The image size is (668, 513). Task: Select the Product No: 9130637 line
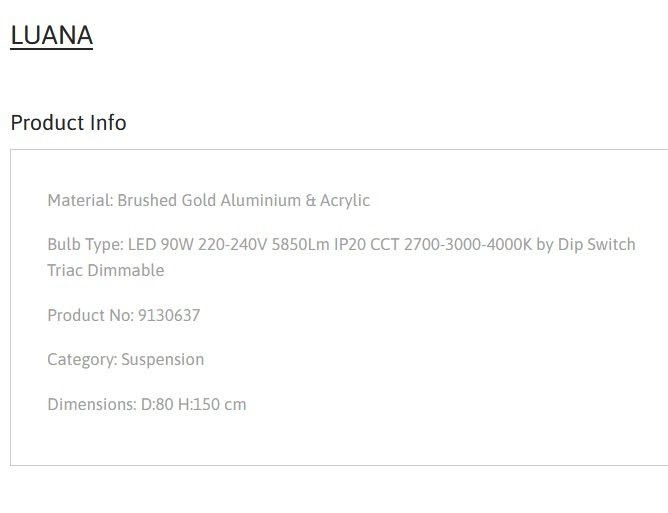pyautogui.click(x=124, y=315)
